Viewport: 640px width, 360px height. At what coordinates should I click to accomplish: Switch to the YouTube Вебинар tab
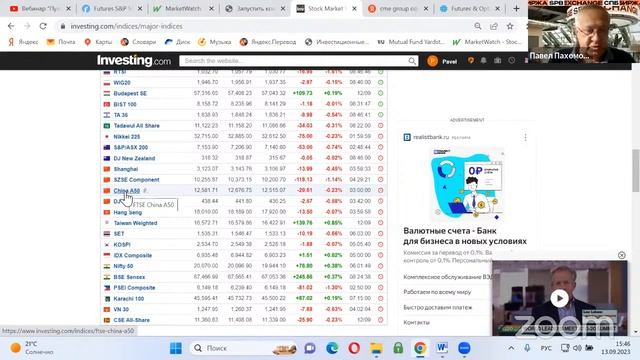pyautogui.click(x=39, y=8)
